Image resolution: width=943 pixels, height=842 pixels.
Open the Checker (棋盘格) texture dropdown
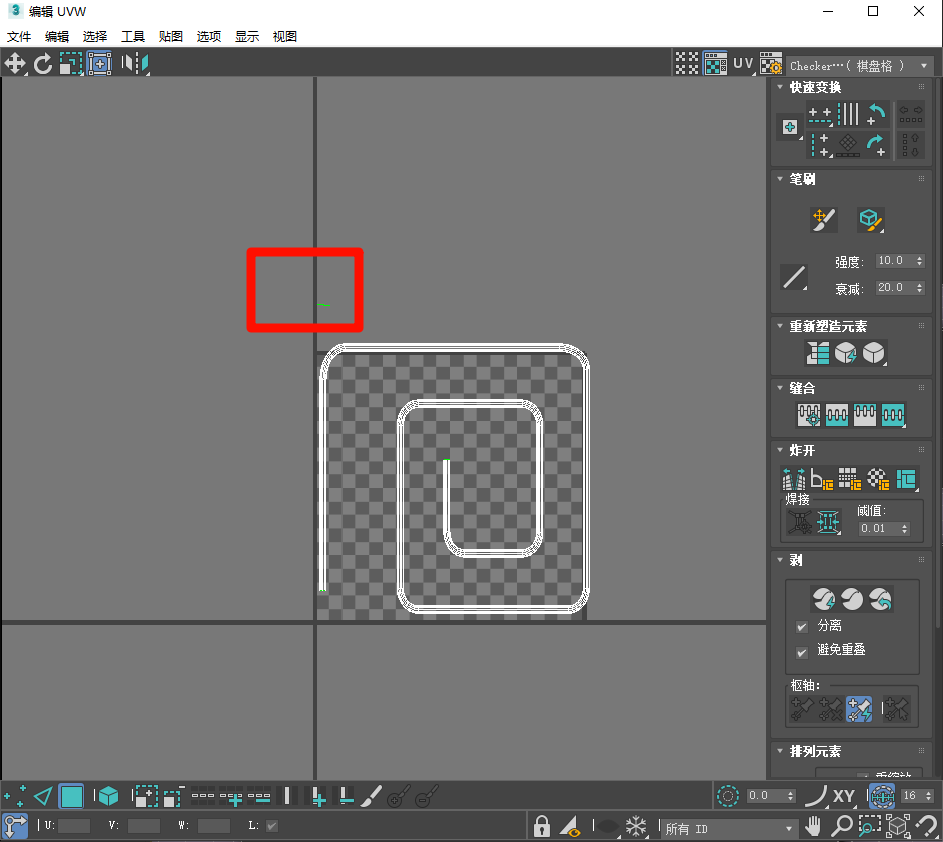click(x=860, y=66)
